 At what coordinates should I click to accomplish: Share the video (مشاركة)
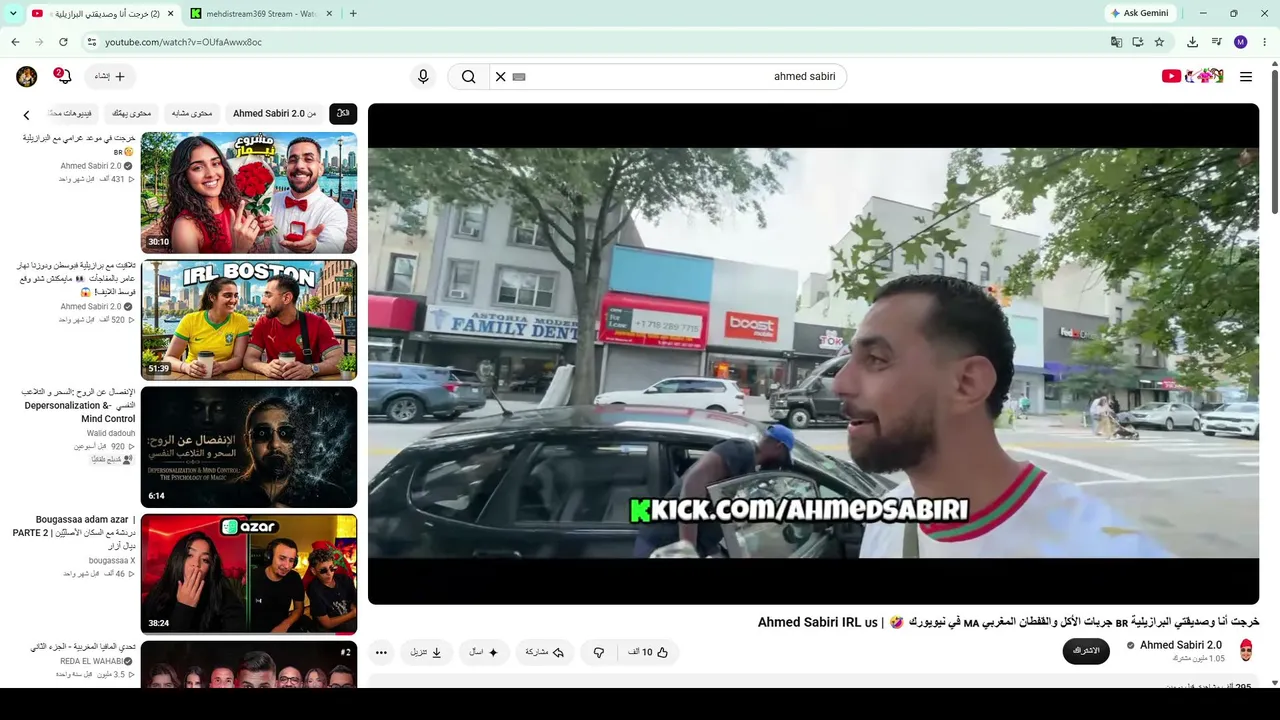pyautogui.click(x=545, y=652)
